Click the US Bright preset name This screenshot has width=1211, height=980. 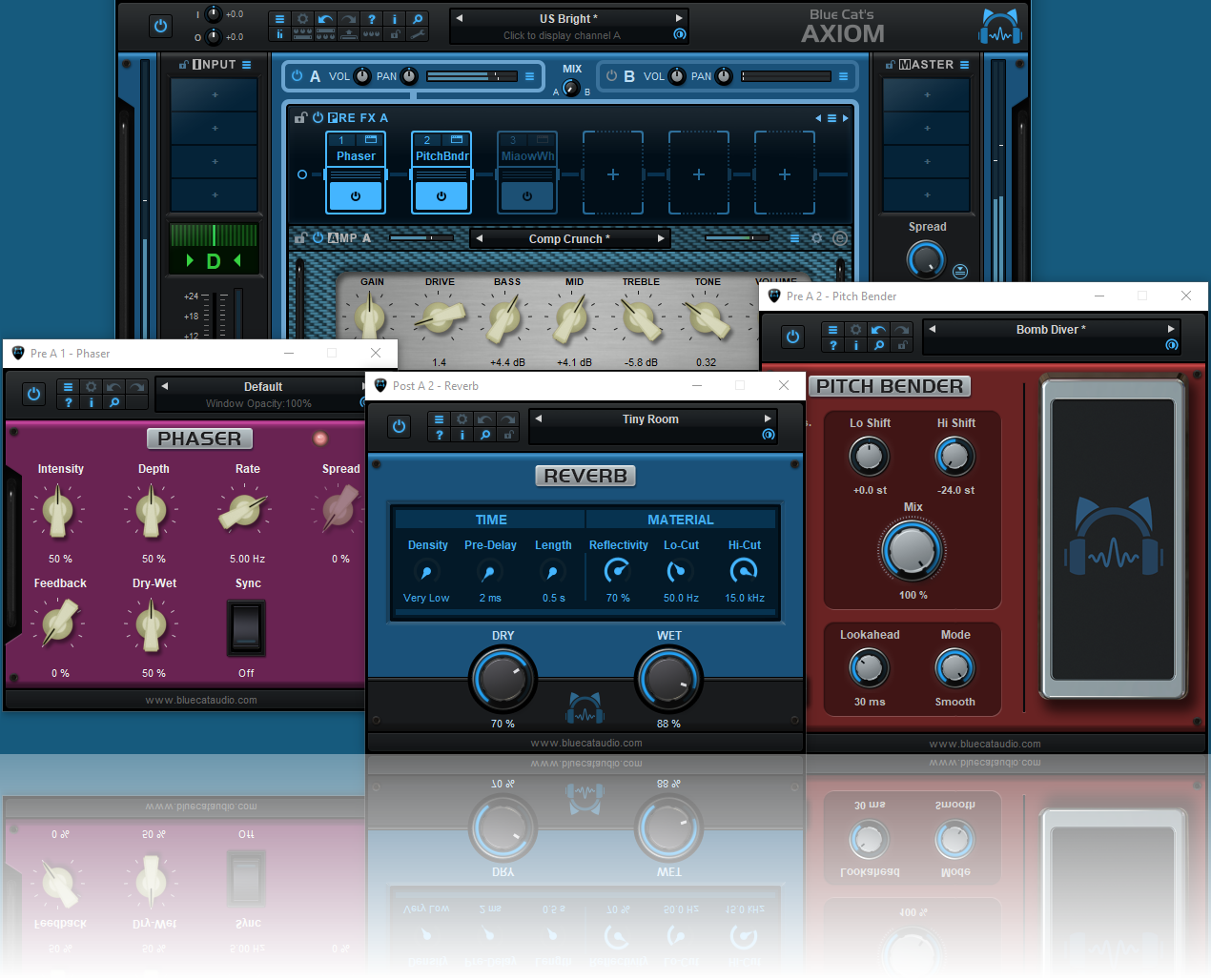tap(568, 18)
